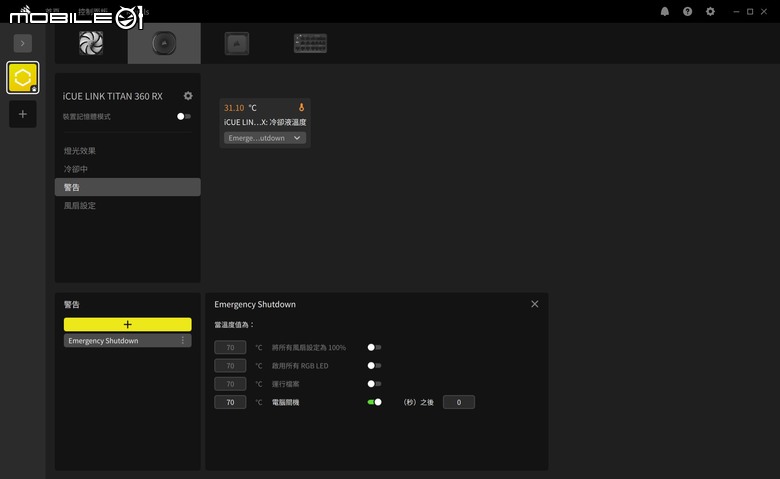Enable set all fans to 100% toggle
The image size is (780, 479).
tap(374, 347)
